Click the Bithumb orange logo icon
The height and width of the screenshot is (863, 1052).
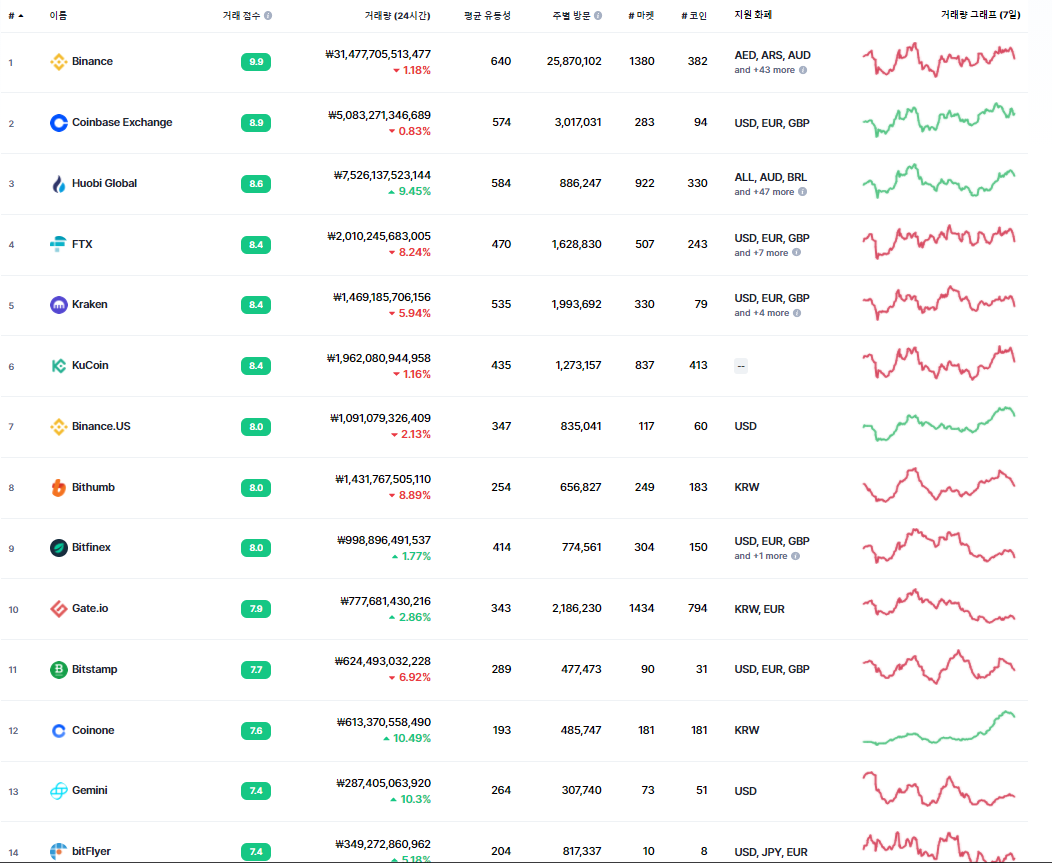(x=58, y=487)
